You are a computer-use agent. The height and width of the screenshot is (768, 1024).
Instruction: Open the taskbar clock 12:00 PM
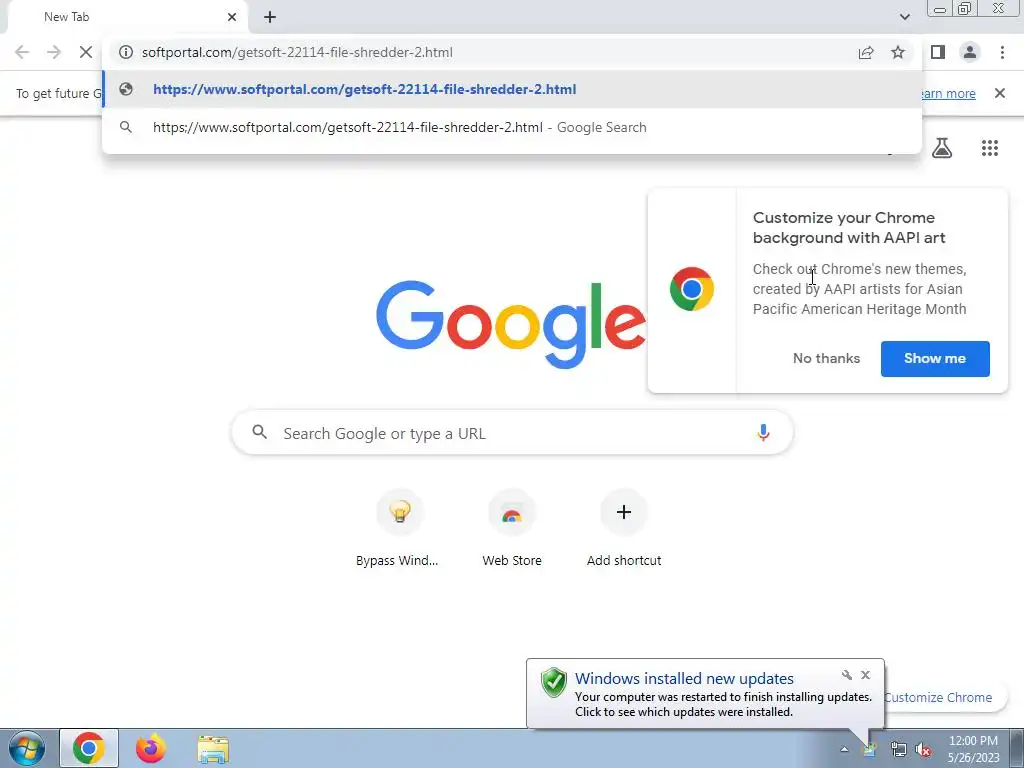pyautogui.click(x=973, y=749)
